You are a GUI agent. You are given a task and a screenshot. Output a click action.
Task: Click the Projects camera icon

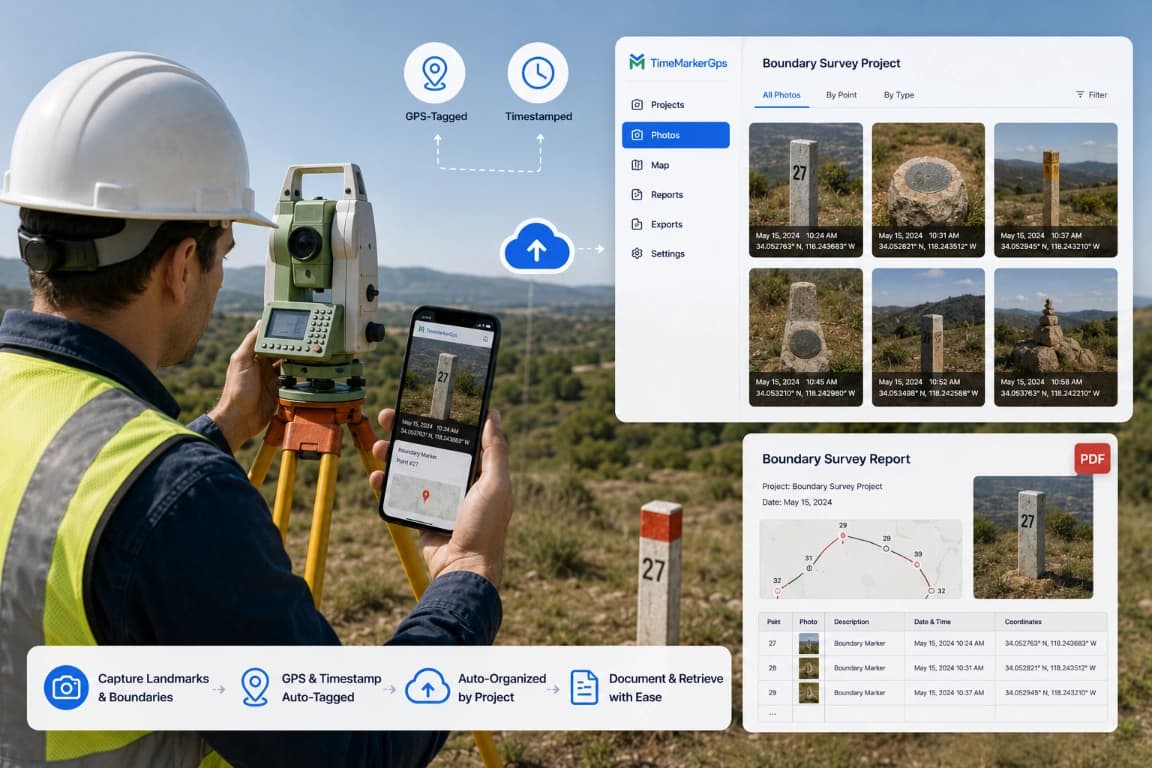(x=637, y=105)
